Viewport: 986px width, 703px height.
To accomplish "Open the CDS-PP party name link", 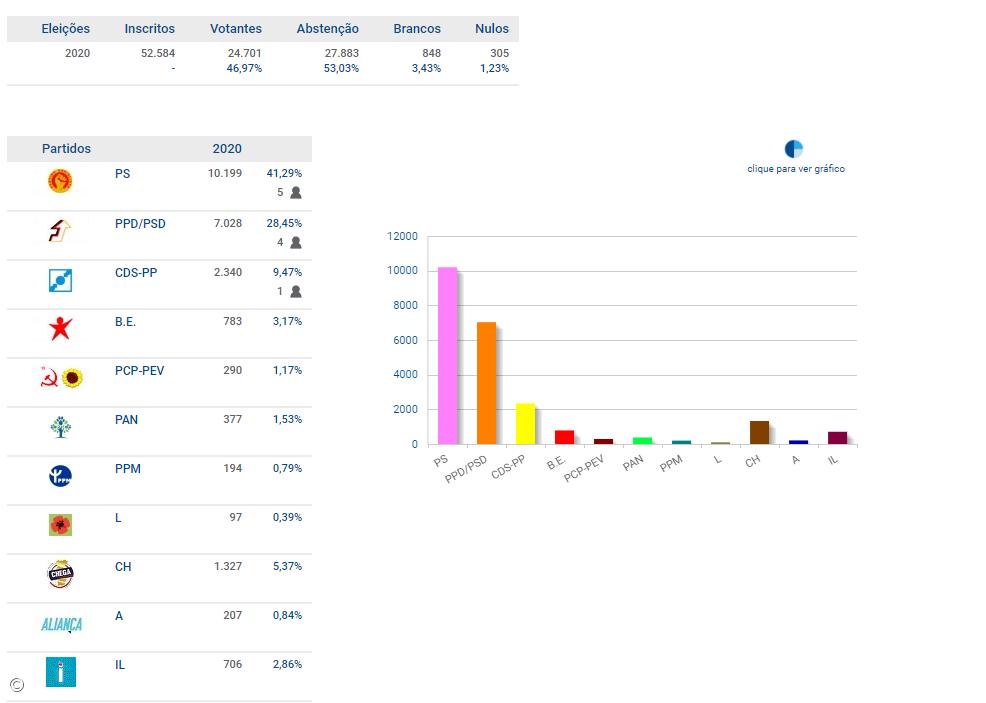I will click(x=136, y=272).
